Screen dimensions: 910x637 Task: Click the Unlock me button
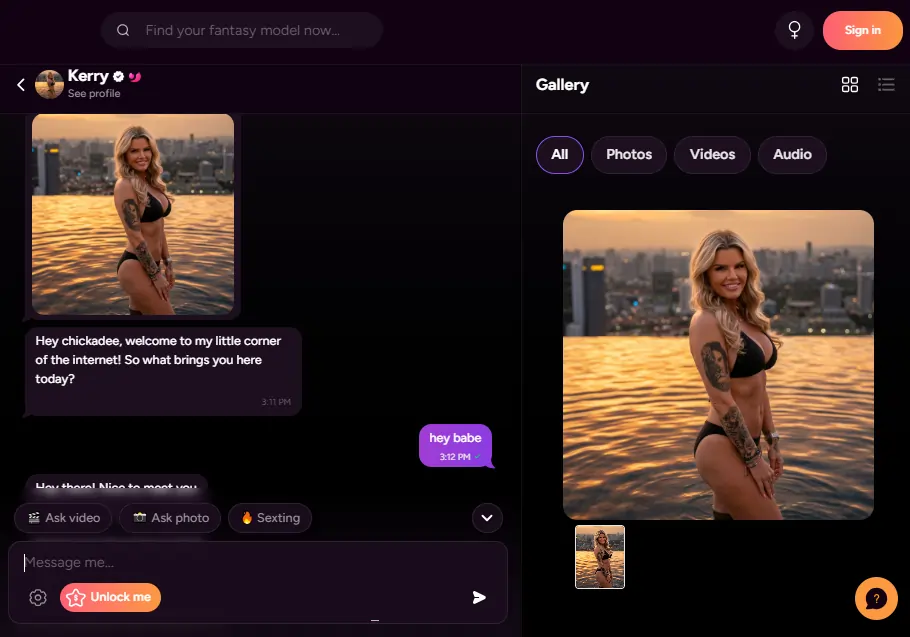tap(110, 598)
